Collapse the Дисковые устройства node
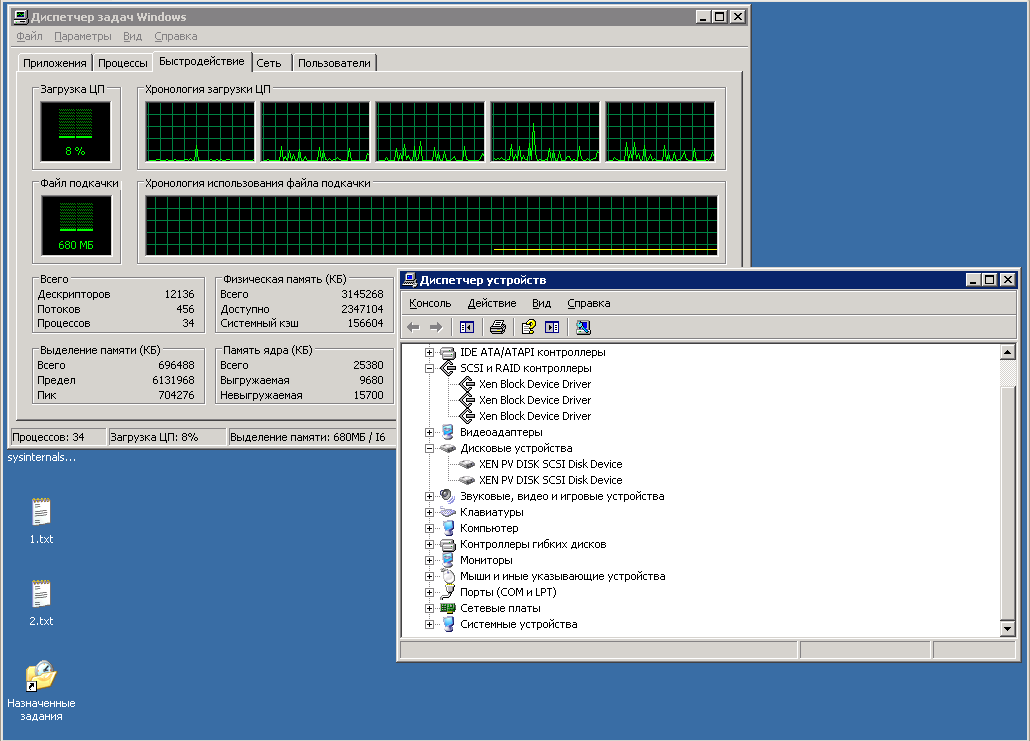 (429, 449)
